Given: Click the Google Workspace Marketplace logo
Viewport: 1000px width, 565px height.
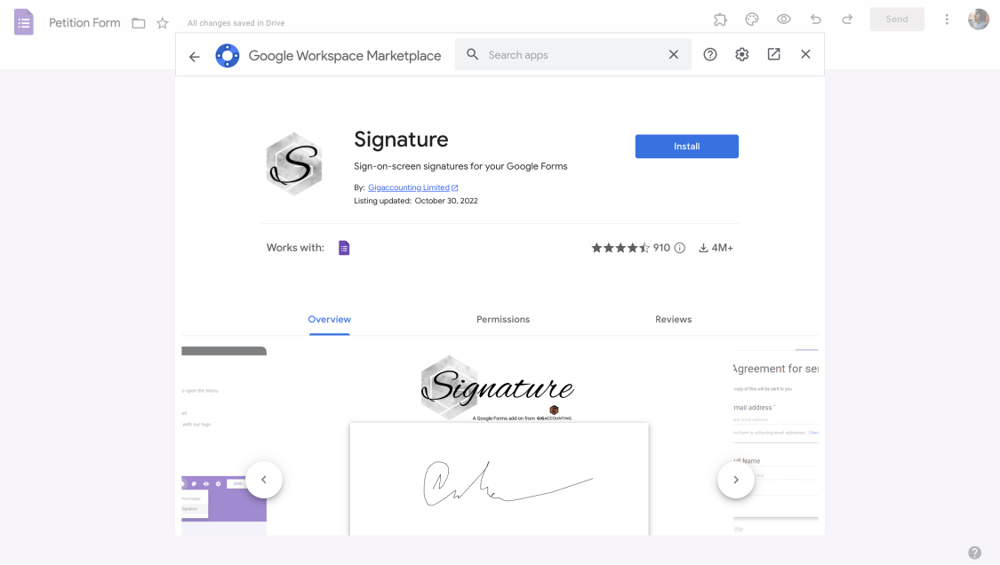Looking at the screenshot, I should point(227,55).
